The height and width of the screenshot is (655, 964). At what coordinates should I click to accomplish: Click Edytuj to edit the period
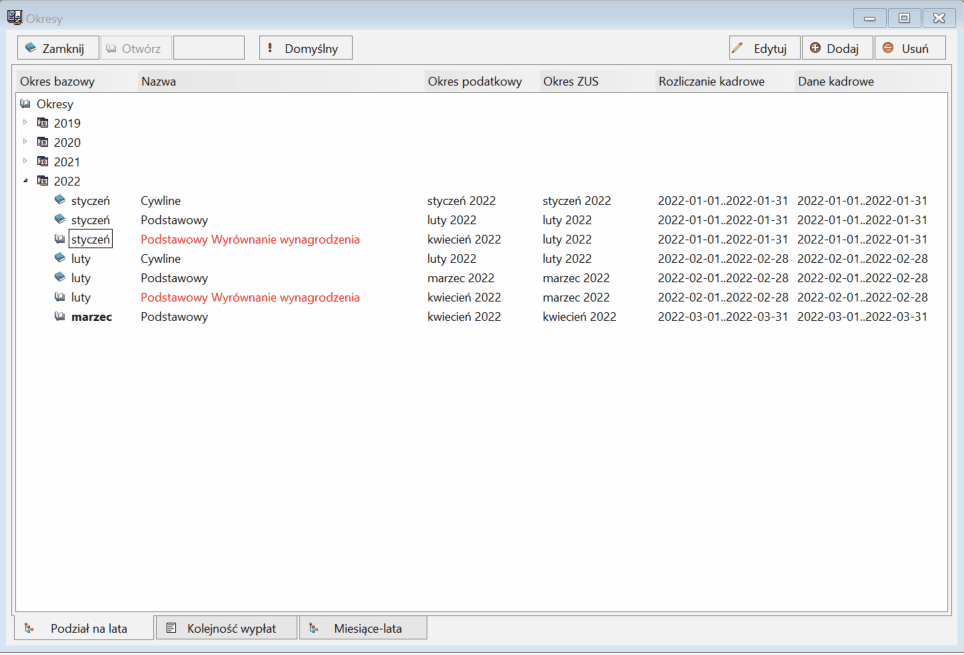[x=764, y=48]
